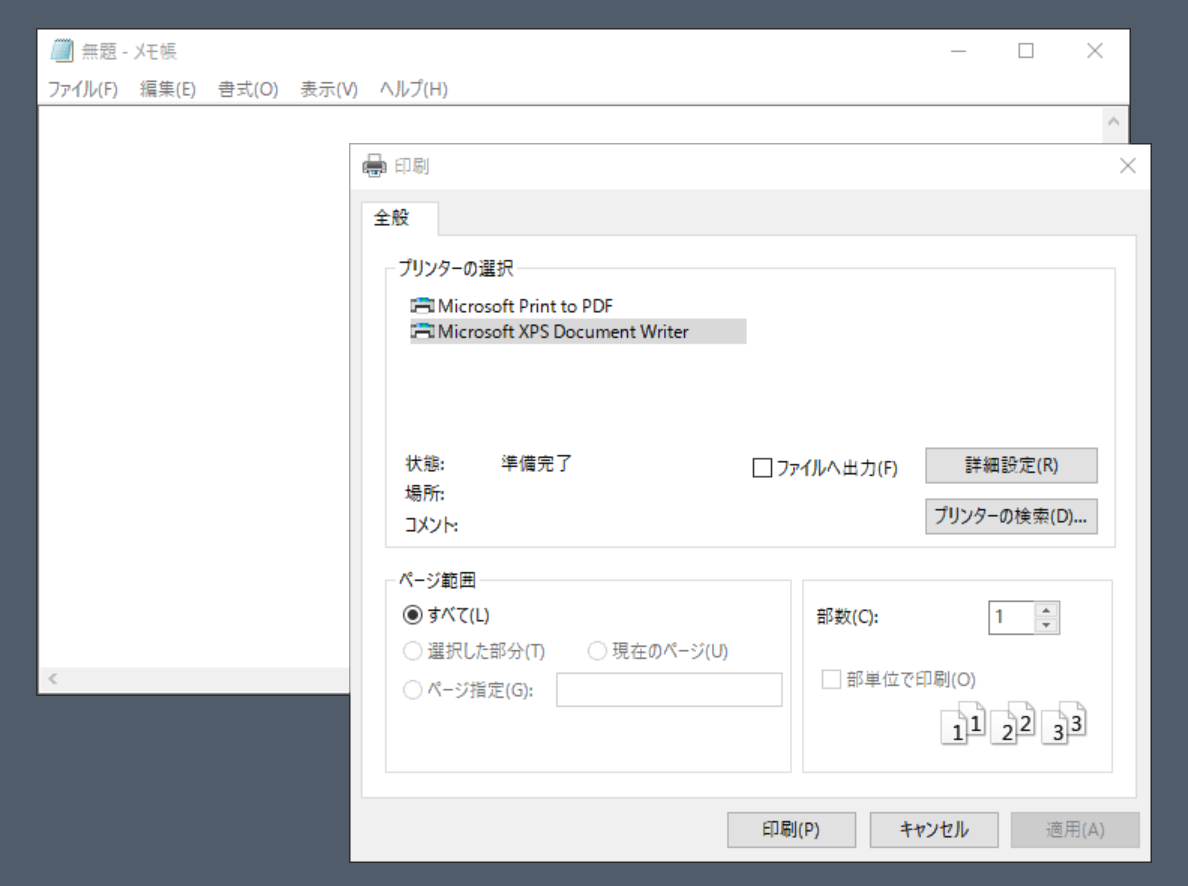Decrease the number of copies with the down arrow

[x=1046, y=626]
